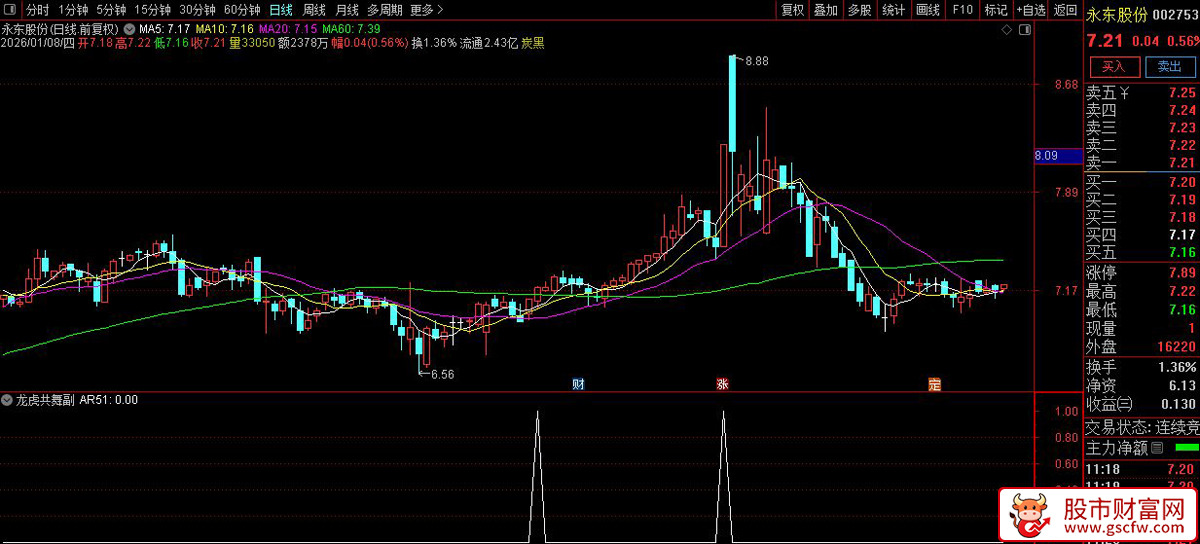Click the 涨 event marker on timeline
Screen dimensions: 1200x544
tap(722, 384)
